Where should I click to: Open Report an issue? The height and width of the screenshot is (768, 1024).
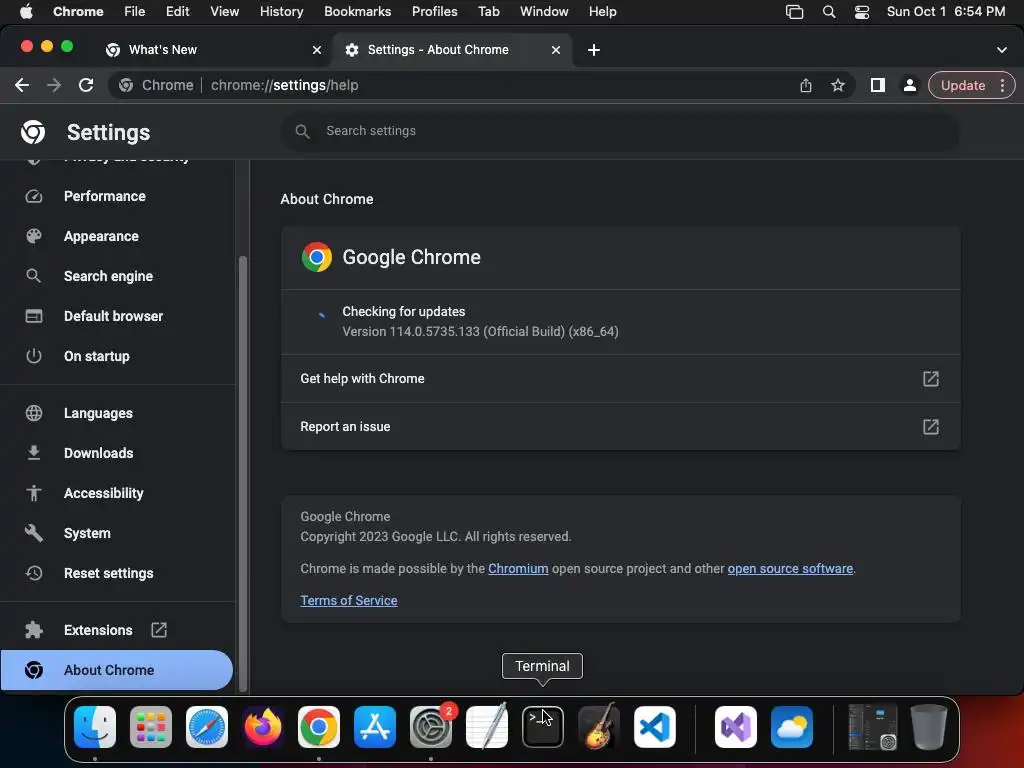point(620,426)
